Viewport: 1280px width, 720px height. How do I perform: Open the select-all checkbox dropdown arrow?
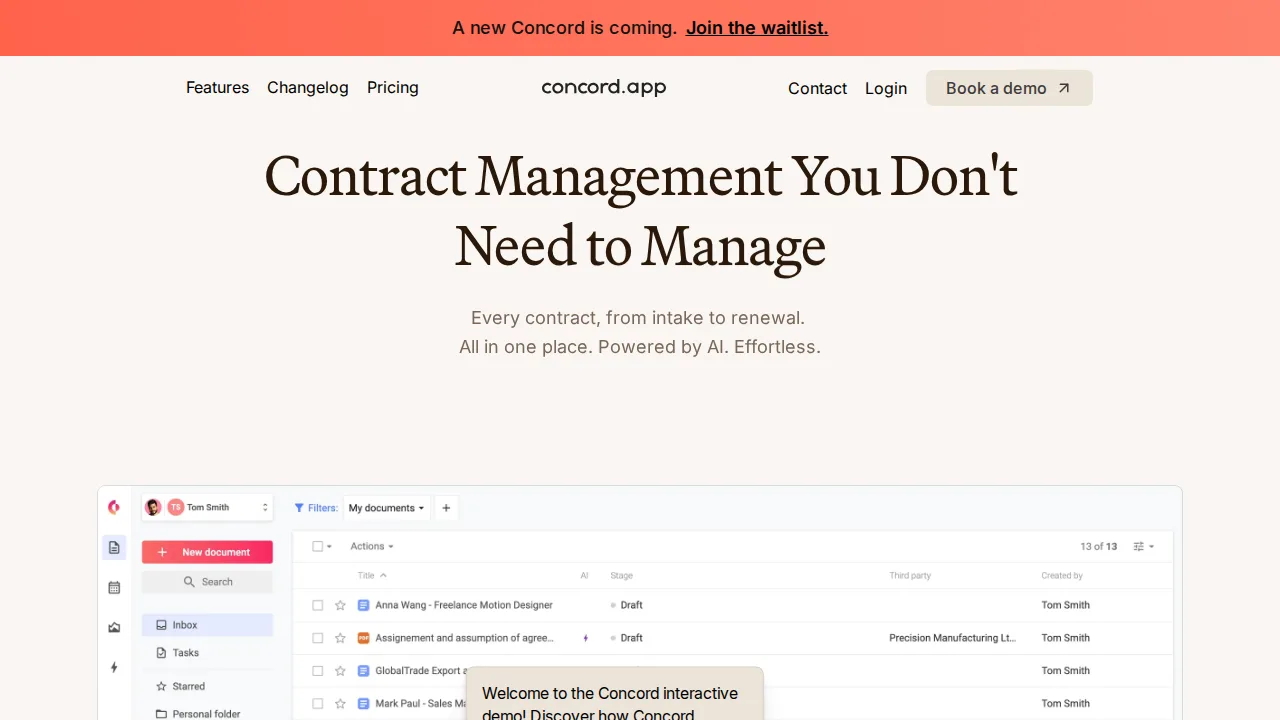coord(329,547)
